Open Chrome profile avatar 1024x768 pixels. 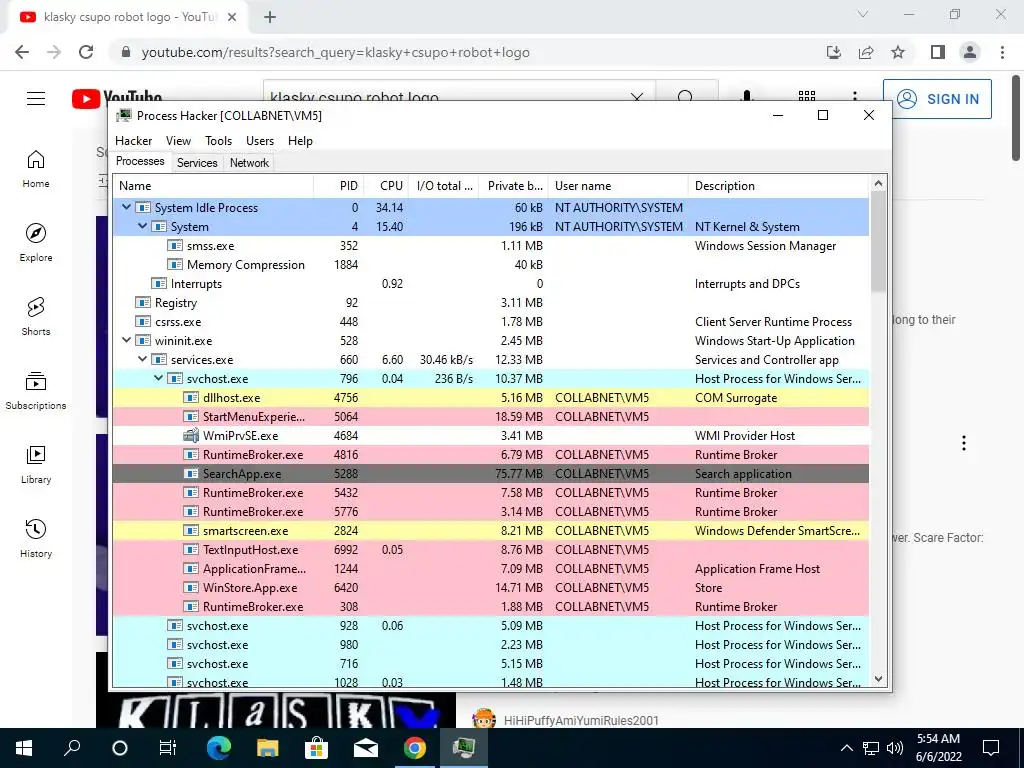pyautogui.click(x=970, y=52)
